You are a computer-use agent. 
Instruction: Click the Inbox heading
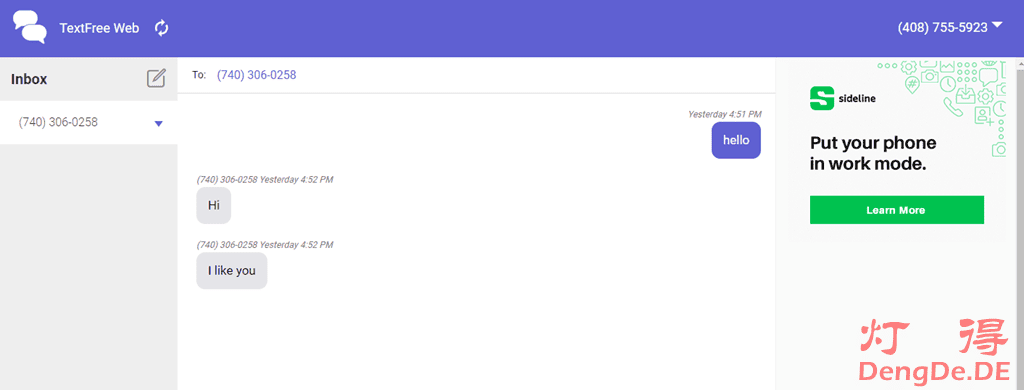pyautogui.click(x=29, y=80)
